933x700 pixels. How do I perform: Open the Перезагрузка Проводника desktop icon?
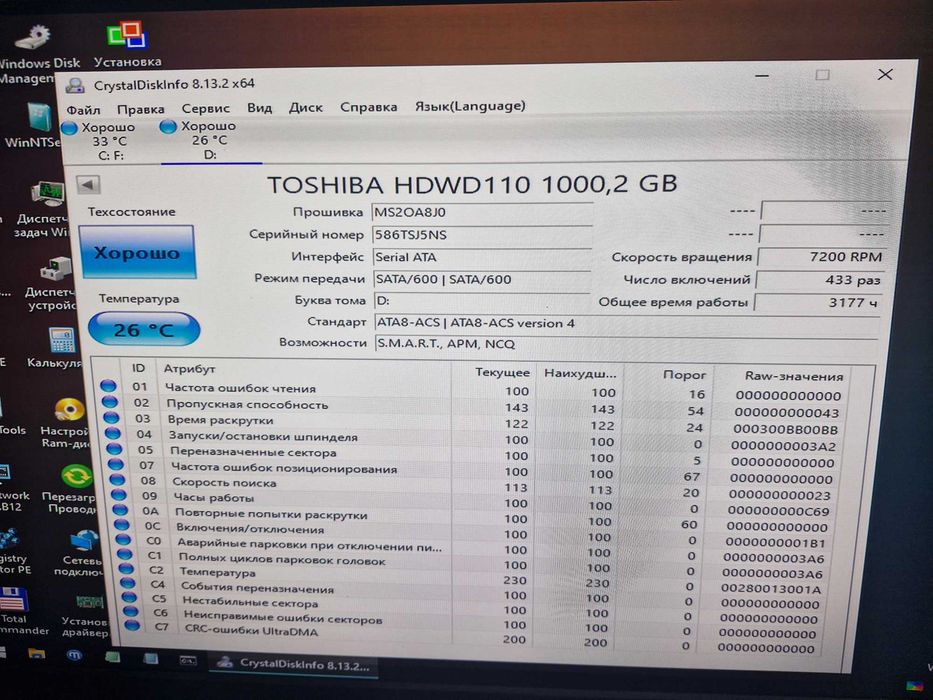pos(71,489)
